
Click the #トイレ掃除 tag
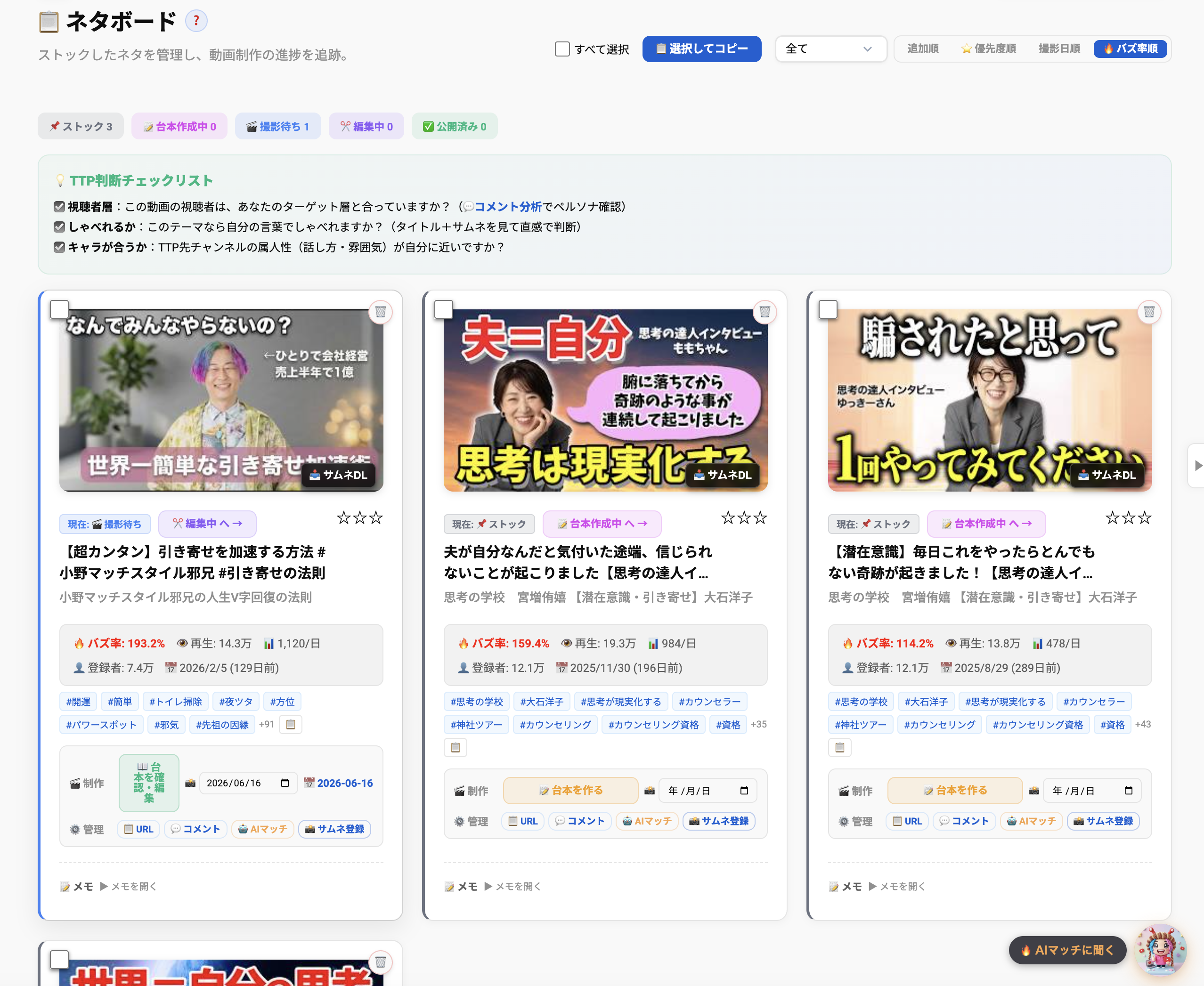pos(176,702)
